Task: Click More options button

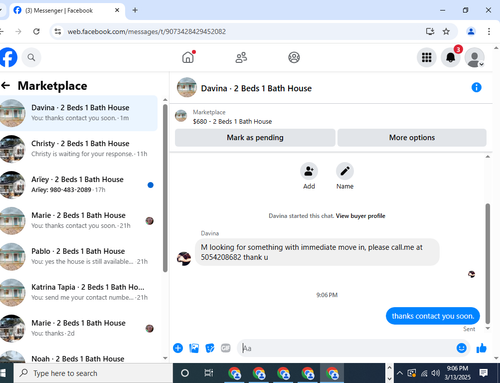Action: point(412,137)
